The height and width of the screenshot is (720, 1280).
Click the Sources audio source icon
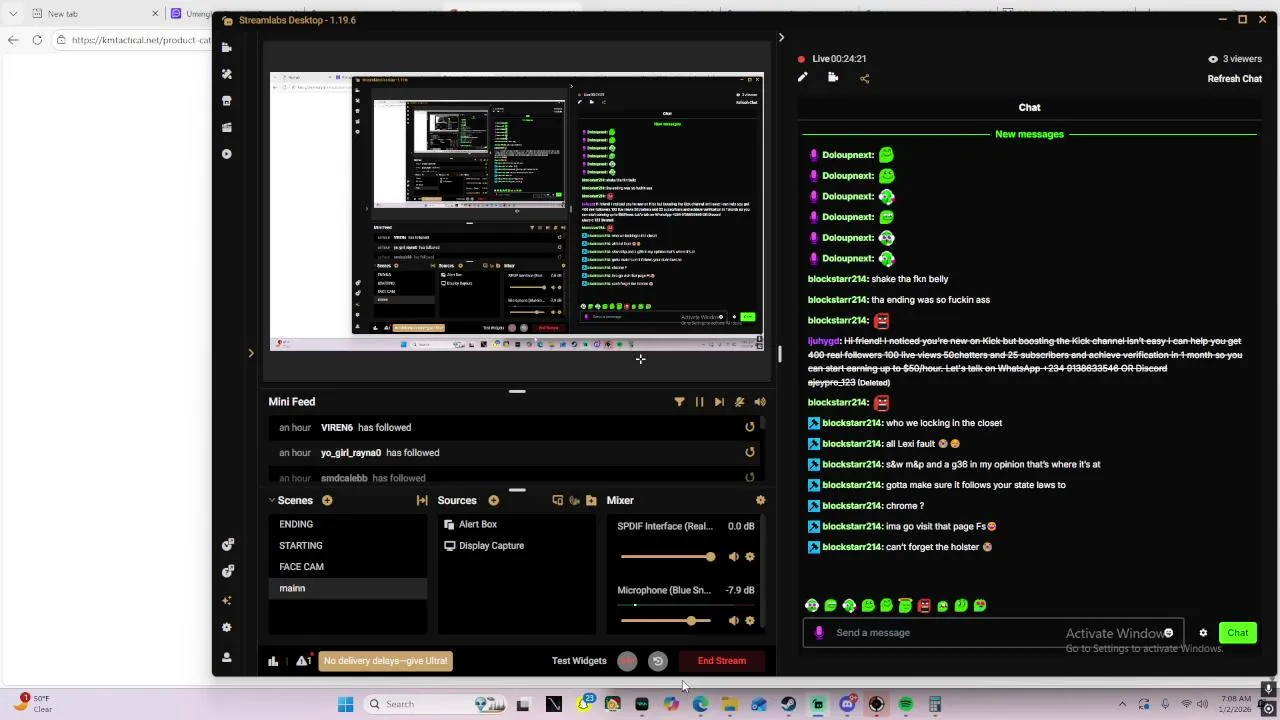point(574,500)
